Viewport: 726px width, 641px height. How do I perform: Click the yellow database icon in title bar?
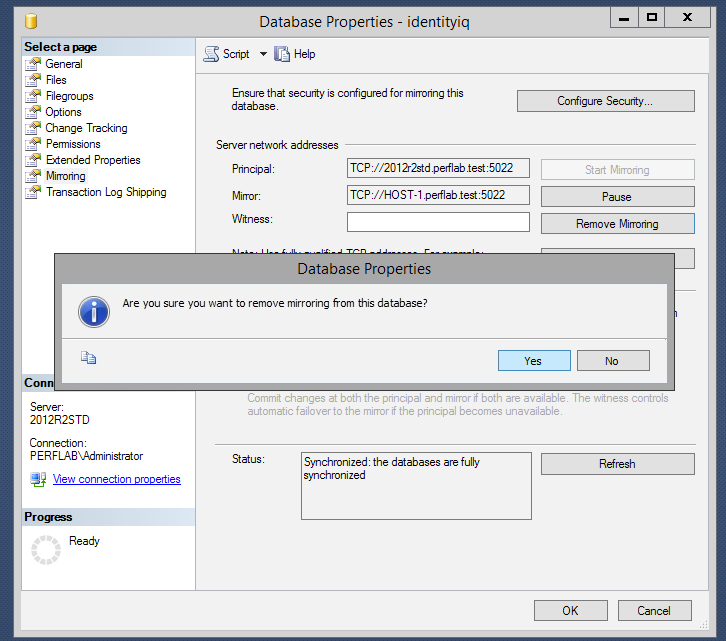(x=31, y=21)
